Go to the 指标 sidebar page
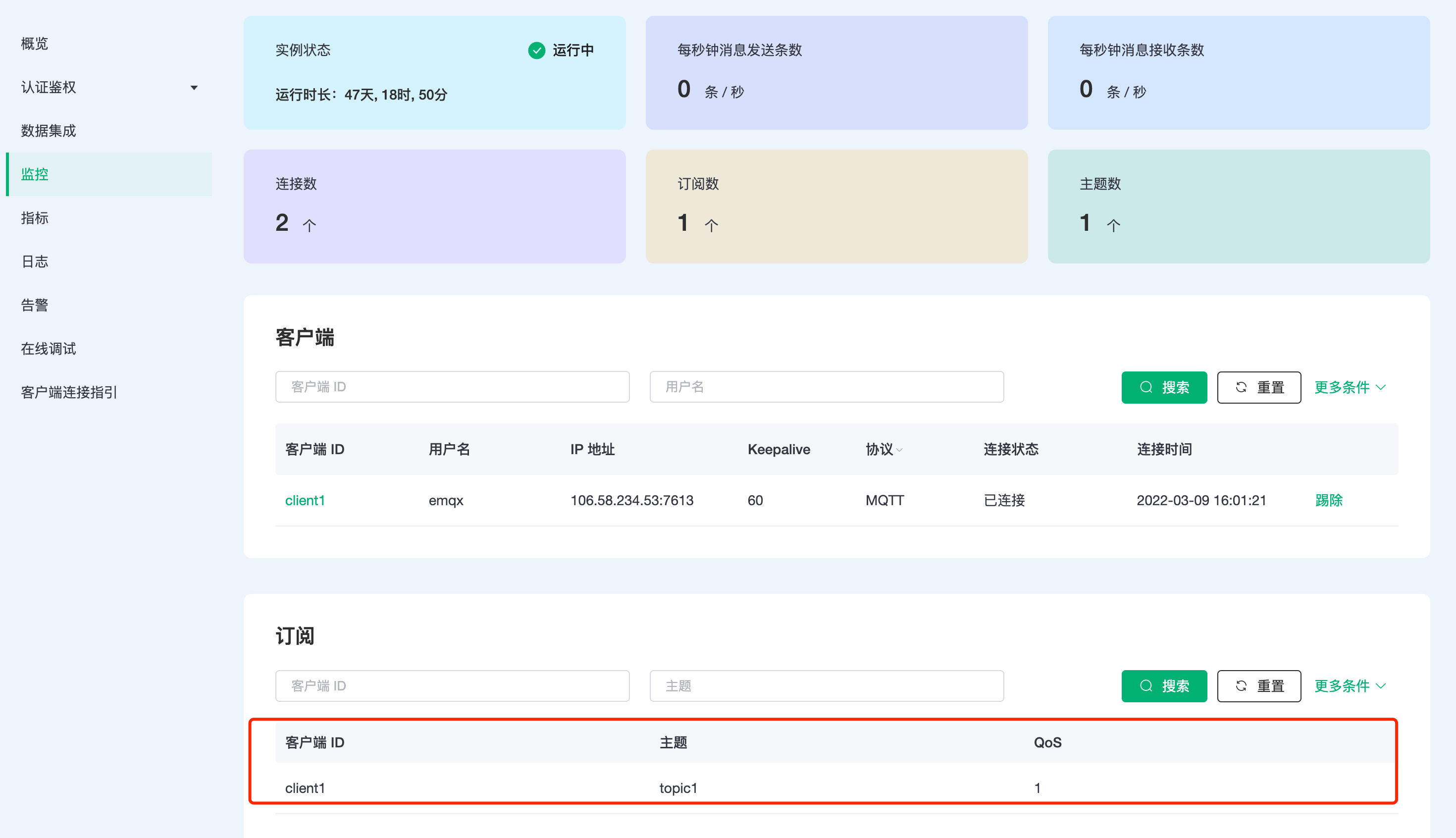This screenshot has height=838, width=1456. pos(35,218)
